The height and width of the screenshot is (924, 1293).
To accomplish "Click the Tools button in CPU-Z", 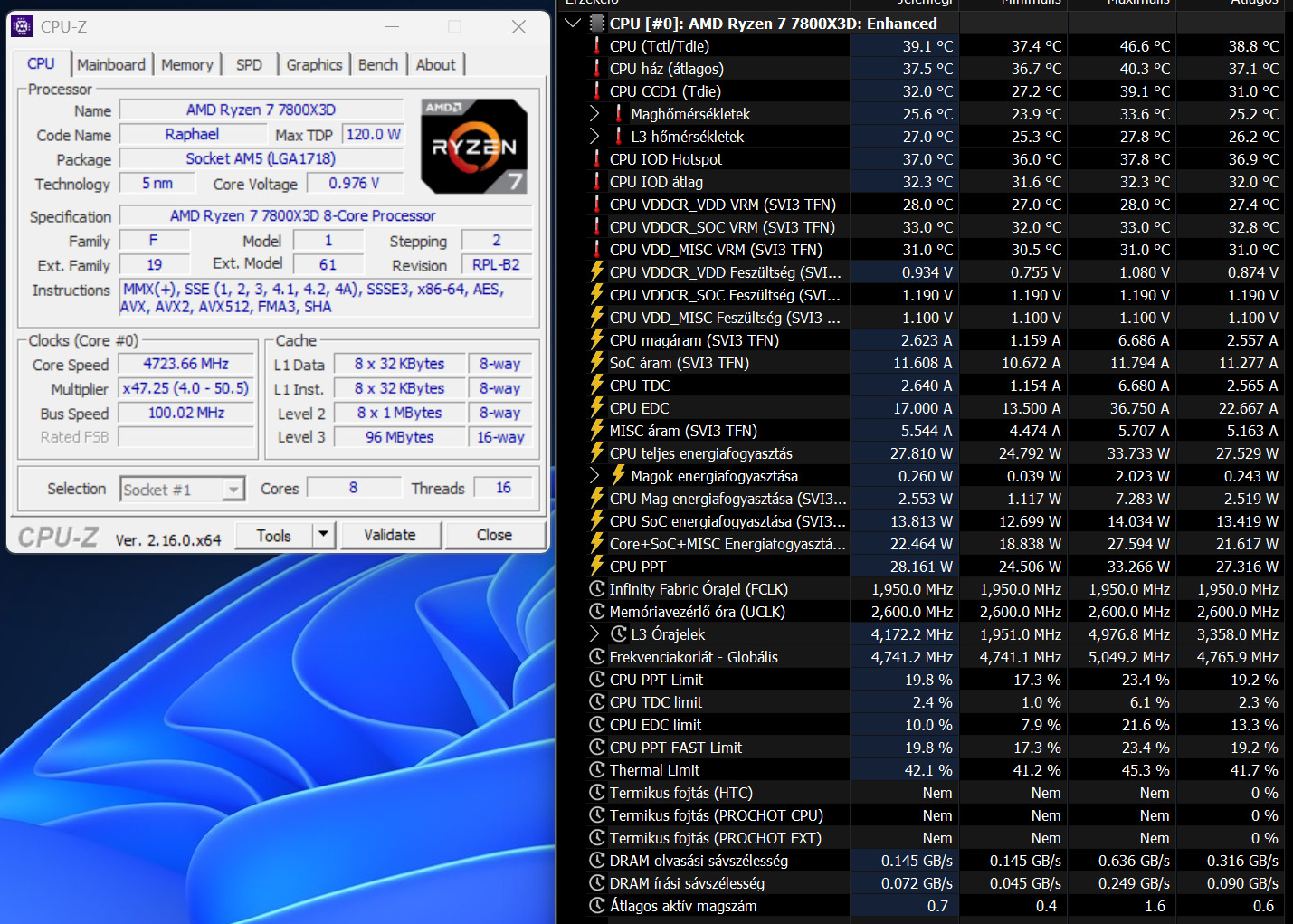I will (274, 535).
